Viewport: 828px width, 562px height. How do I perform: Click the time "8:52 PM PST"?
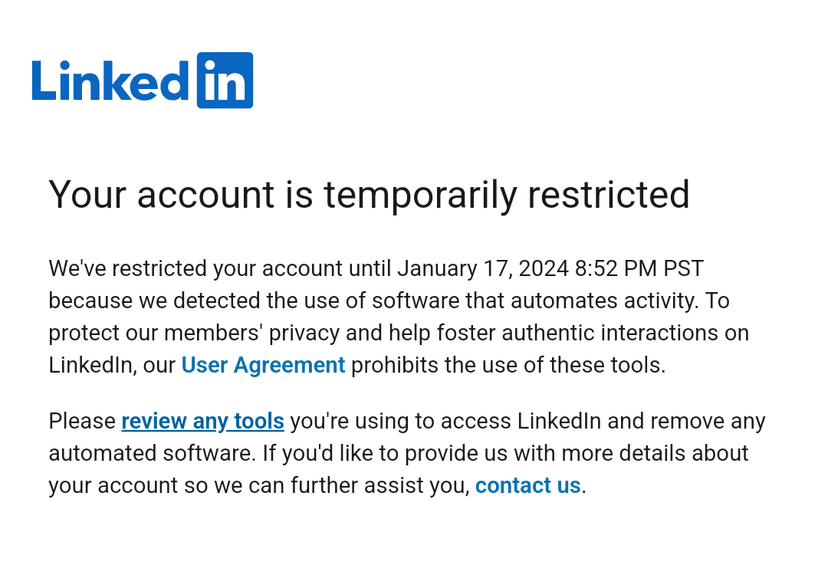click(x=640, y=269)
